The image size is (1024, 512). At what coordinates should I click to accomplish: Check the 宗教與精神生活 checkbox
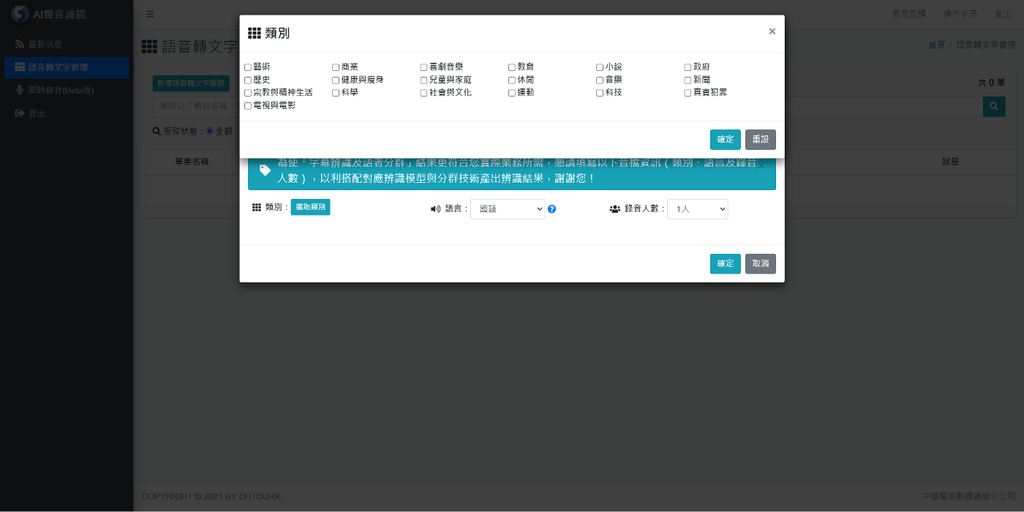coord(248,93)
